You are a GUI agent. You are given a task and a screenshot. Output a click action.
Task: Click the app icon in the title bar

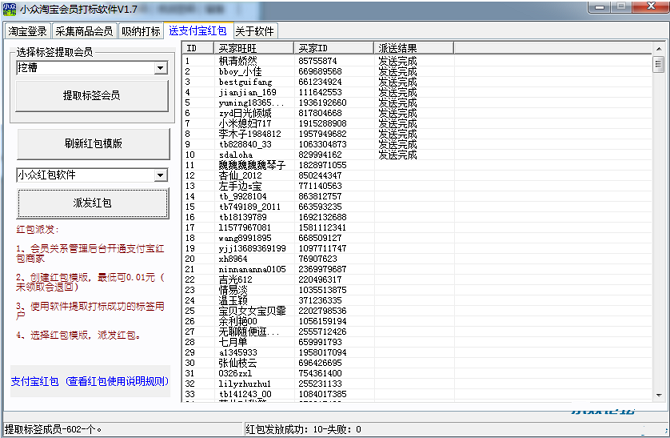(x=9, y=9)
